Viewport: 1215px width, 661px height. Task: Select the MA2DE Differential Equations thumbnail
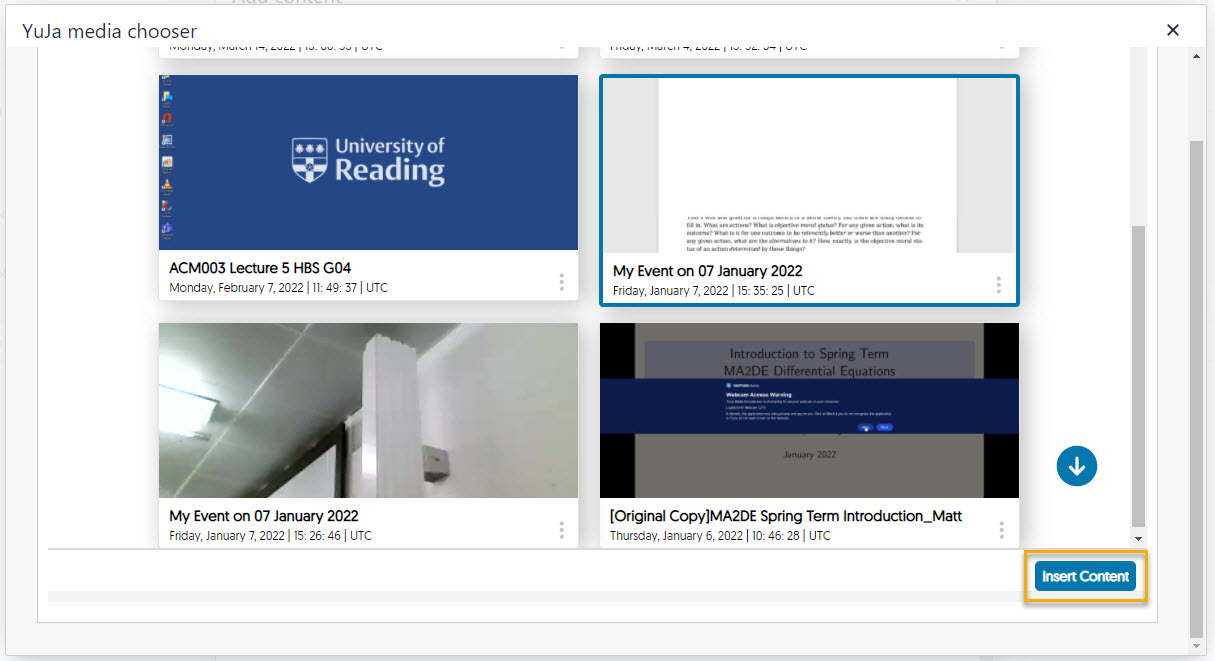click(x=809, y=410)
